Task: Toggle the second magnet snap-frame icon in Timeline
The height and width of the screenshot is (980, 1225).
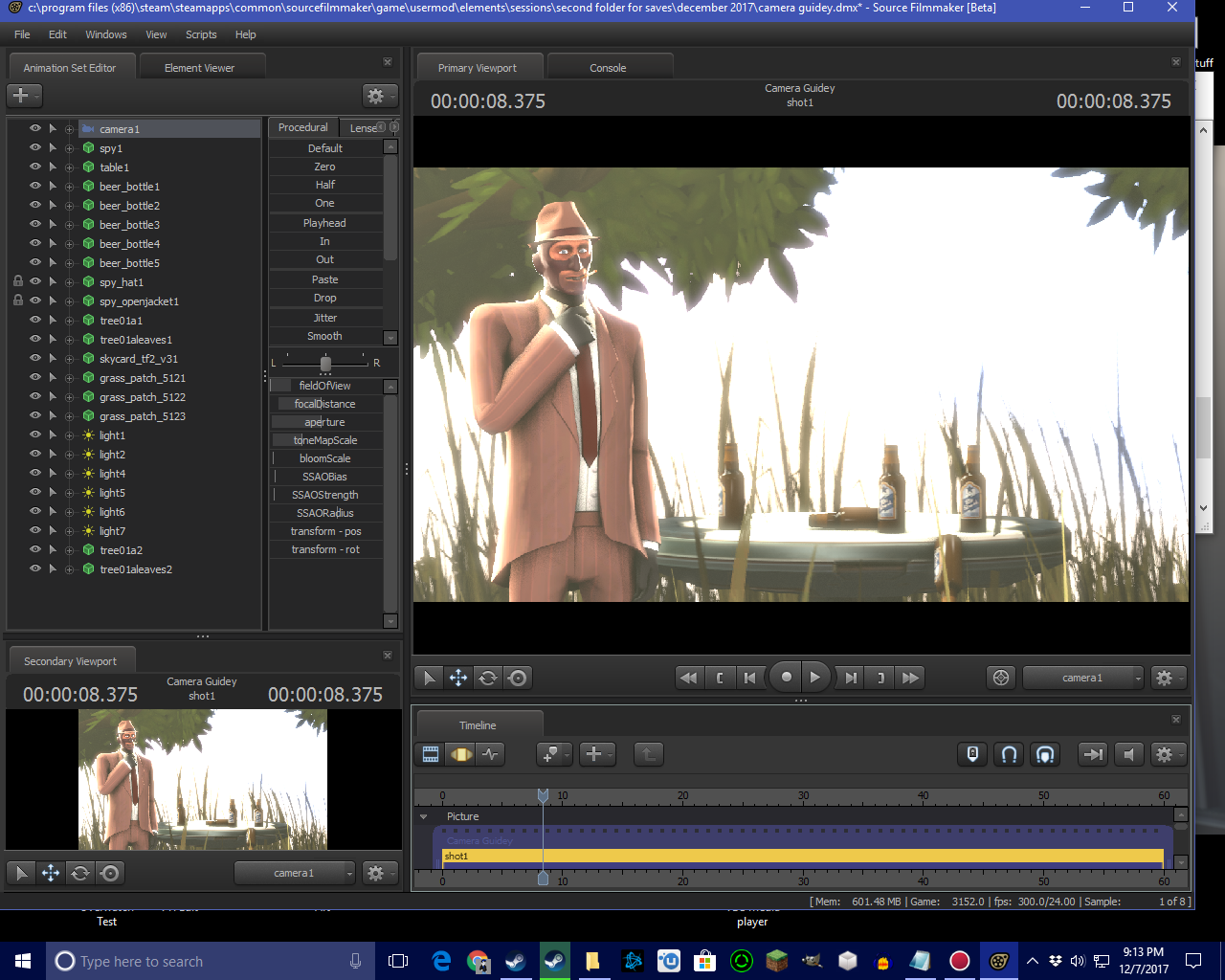Action: pyautogui.click(x=1045, y=754)
